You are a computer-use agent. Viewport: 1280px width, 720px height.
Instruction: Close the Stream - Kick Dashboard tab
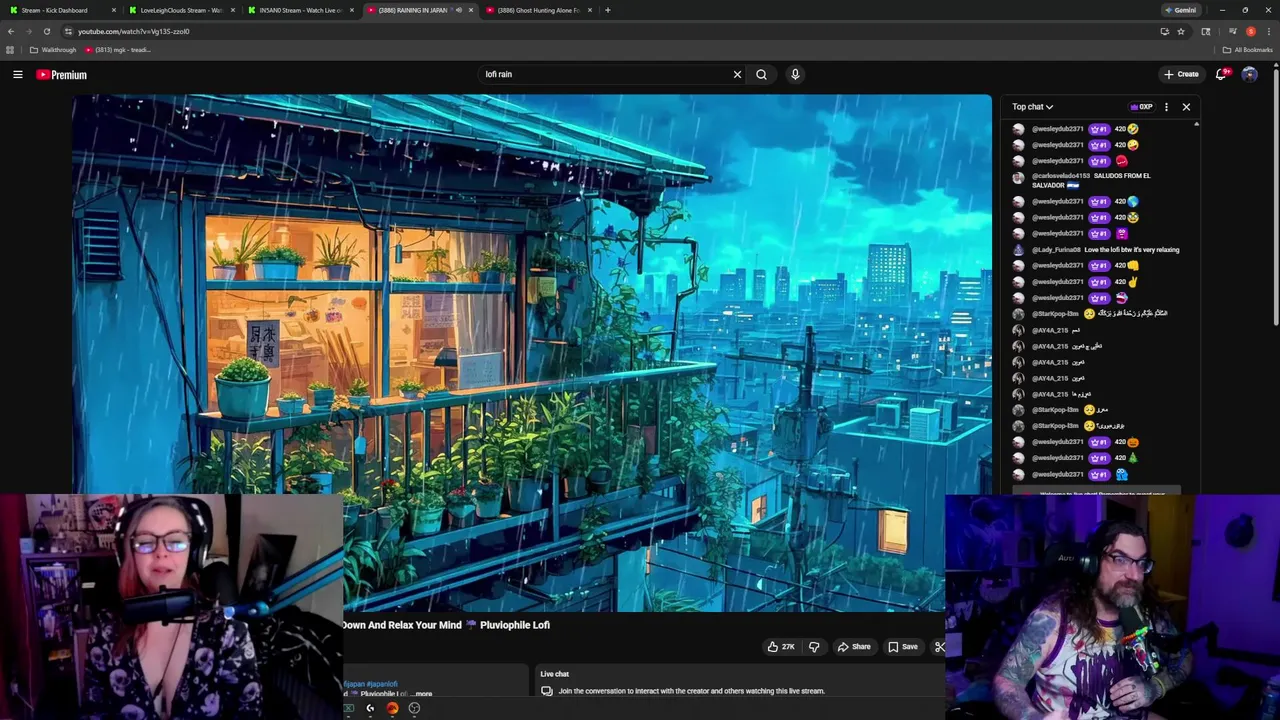pyautogui.click(x=114, y=10)
